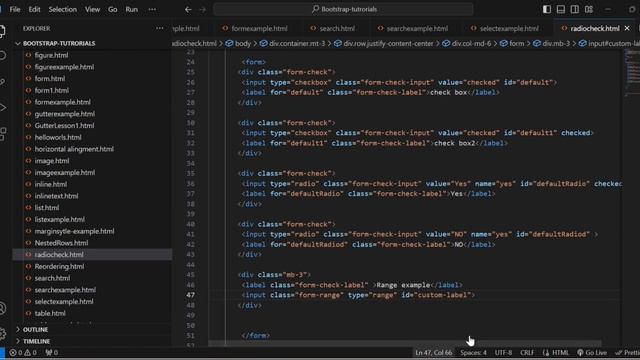The image size is (640, 360).
Task: Click form breadcrumb item
Action: [x=512, y=43]
